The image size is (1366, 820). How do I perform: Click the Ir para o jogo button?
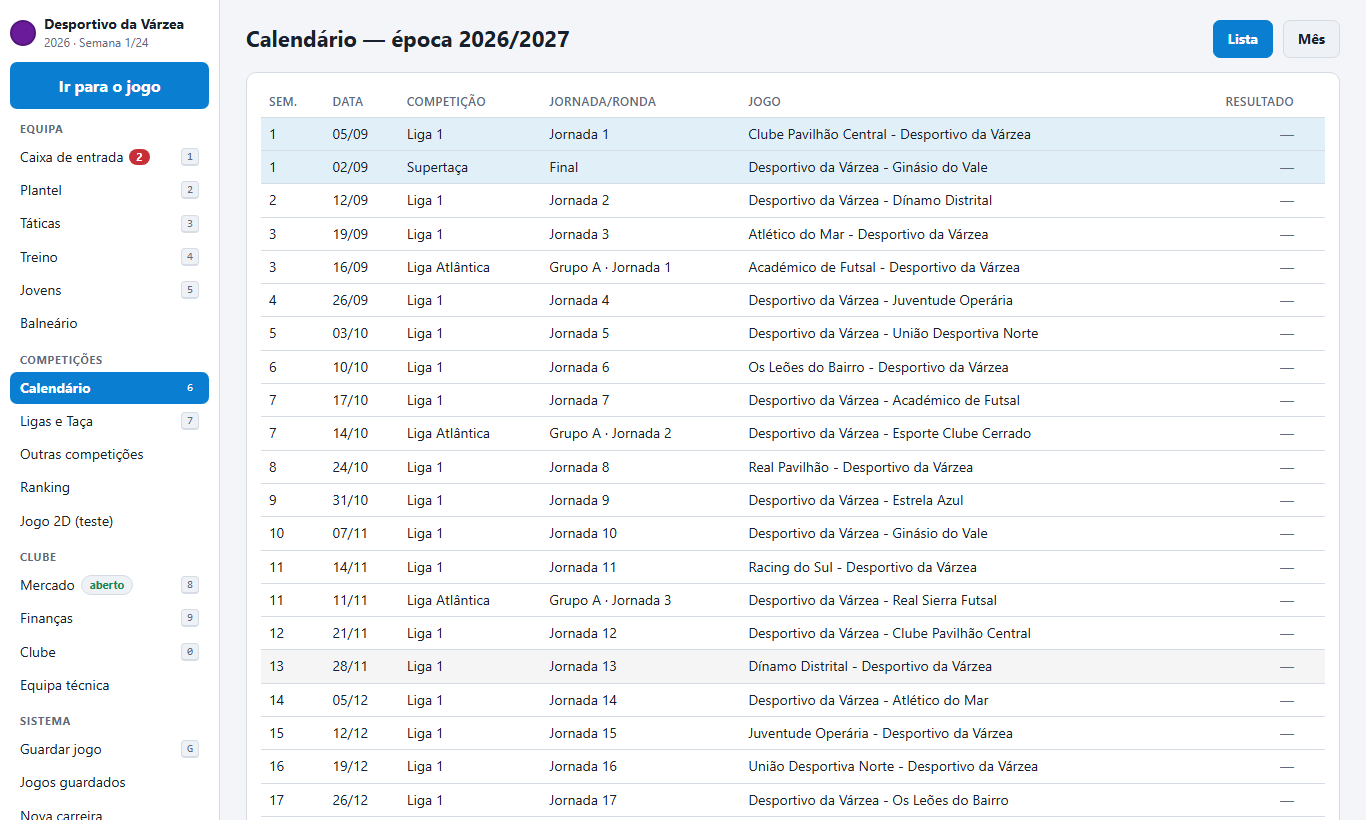click(109, 86)
